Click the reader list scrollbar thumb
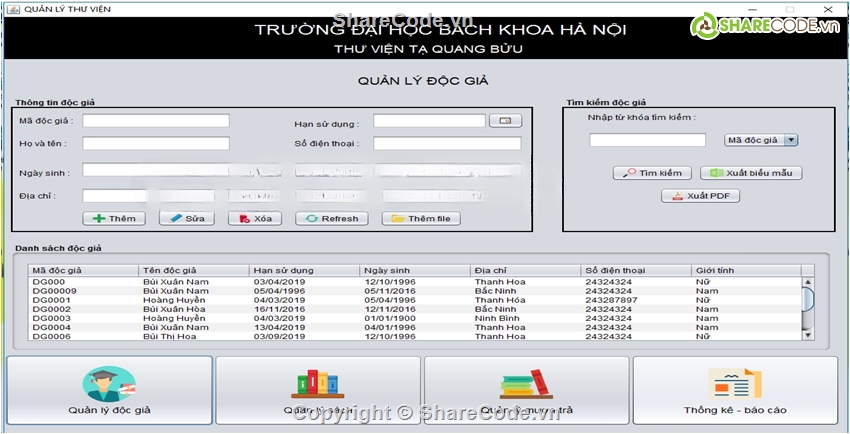This screenshot has height=434, width=850. point(808,299)
